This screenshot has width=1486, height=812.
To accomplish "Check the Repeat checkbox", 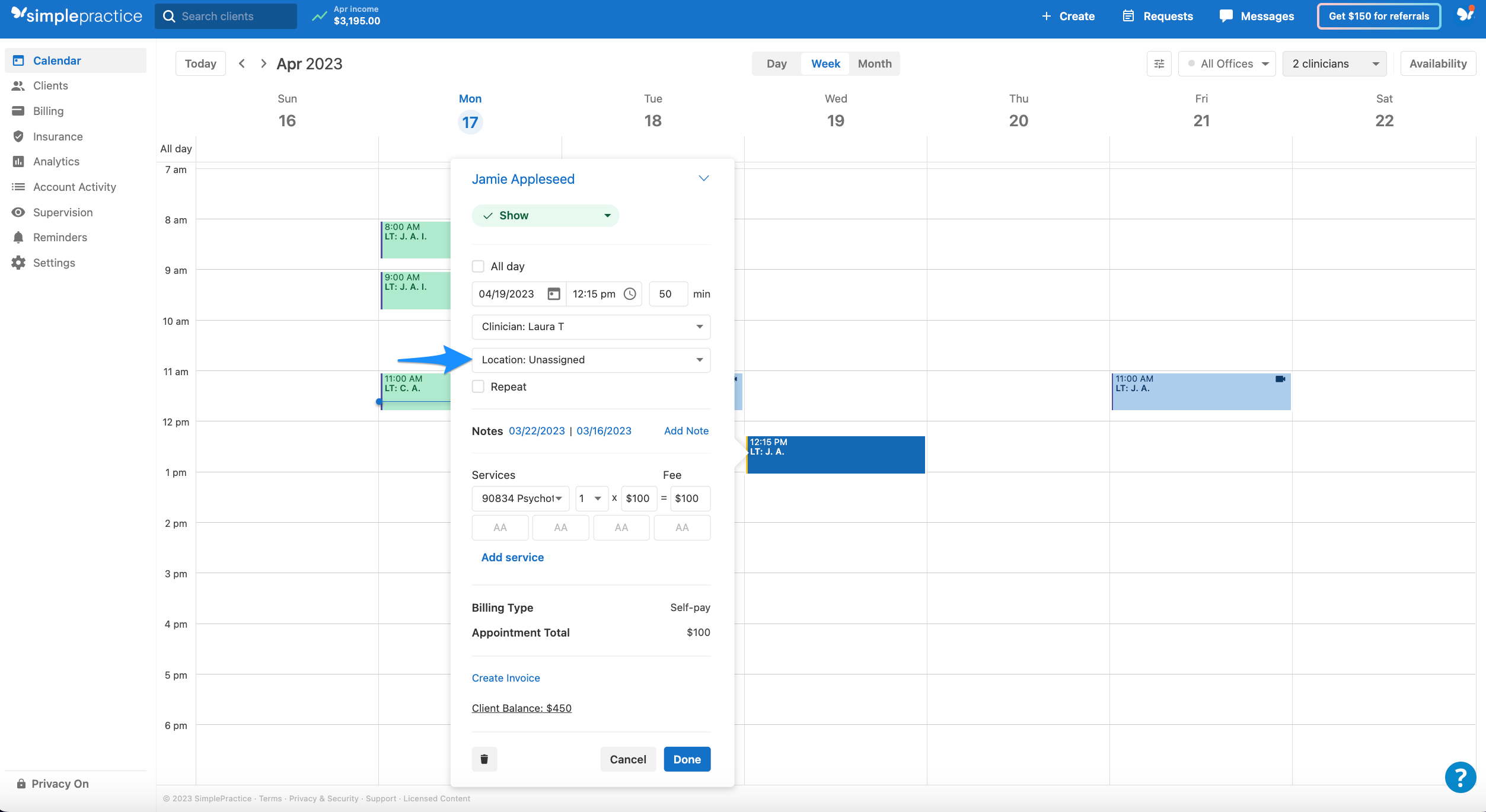I will [x=479, y=386].
